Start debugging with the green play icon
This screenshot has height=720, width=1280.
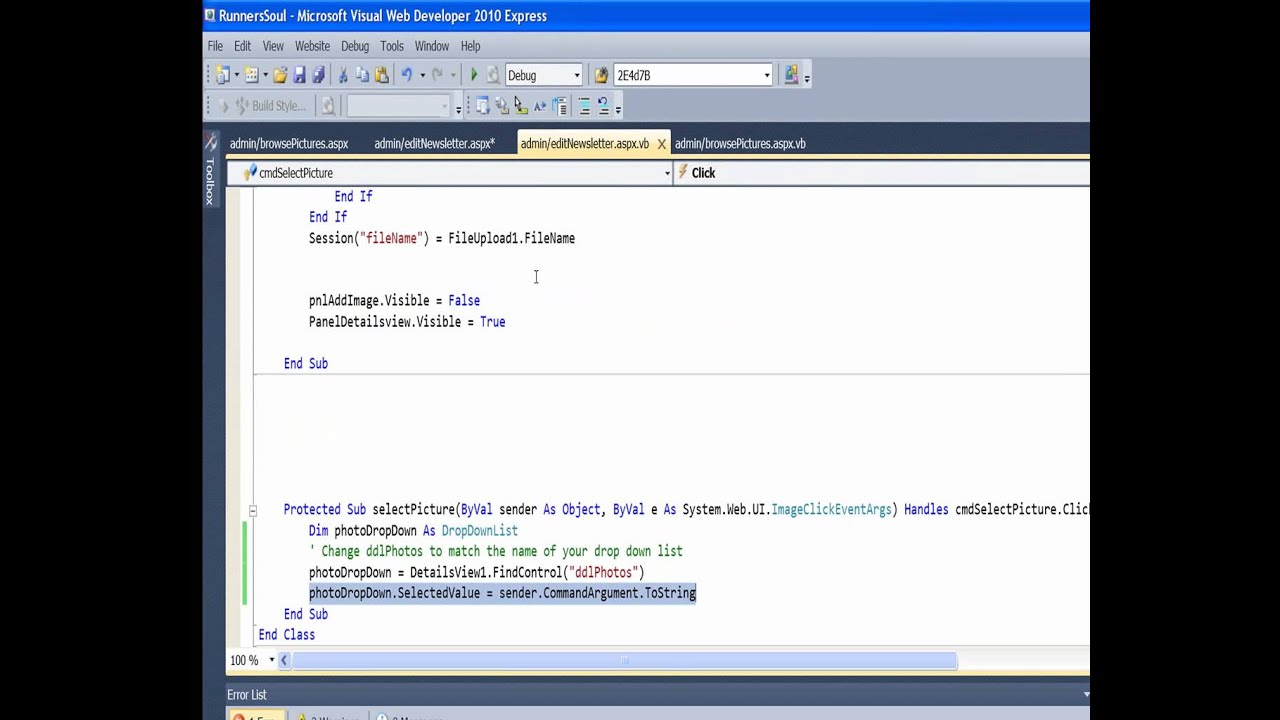(x=474, y=75)
